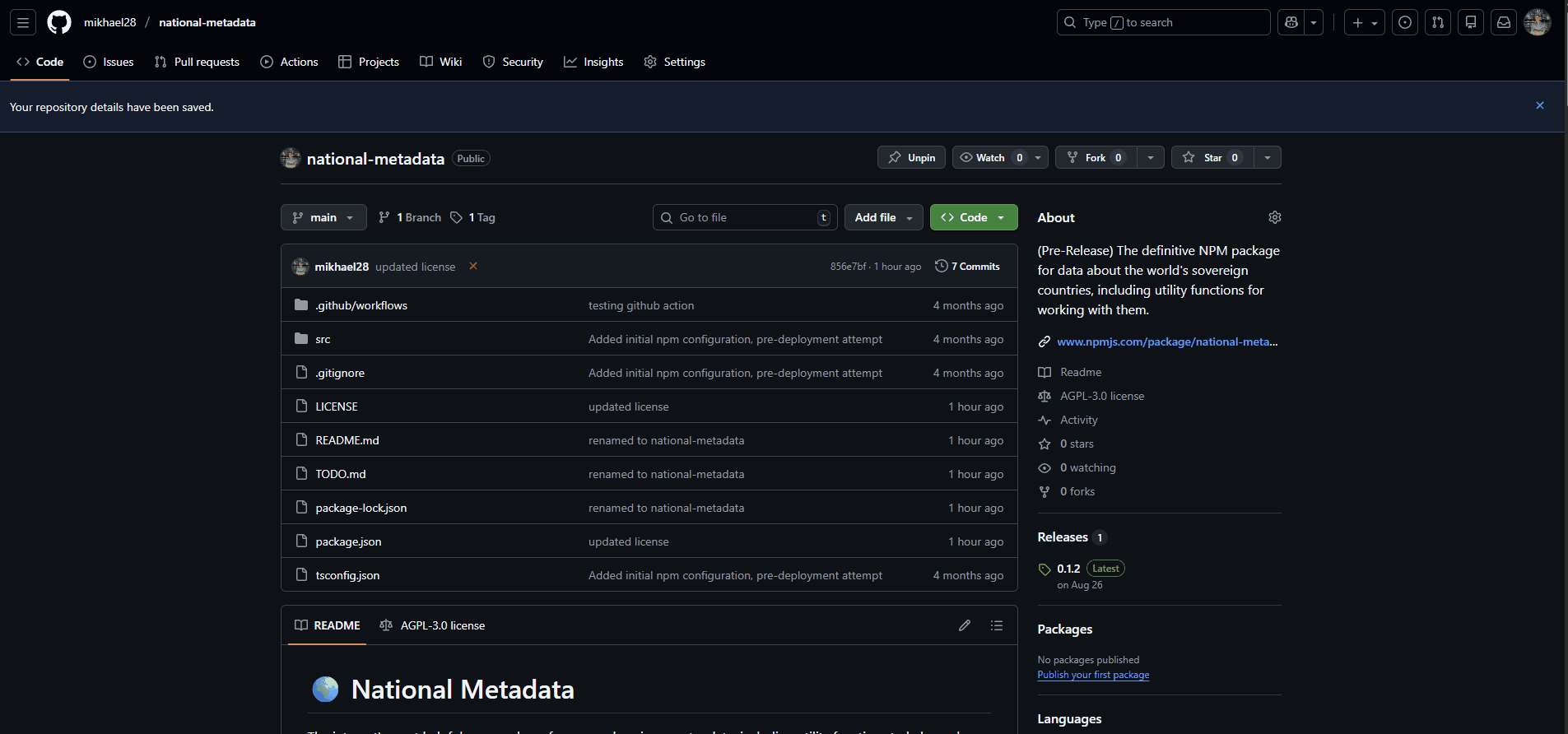
Task: Dismiss the repository saved notification banner
Action: point(1539,106)
